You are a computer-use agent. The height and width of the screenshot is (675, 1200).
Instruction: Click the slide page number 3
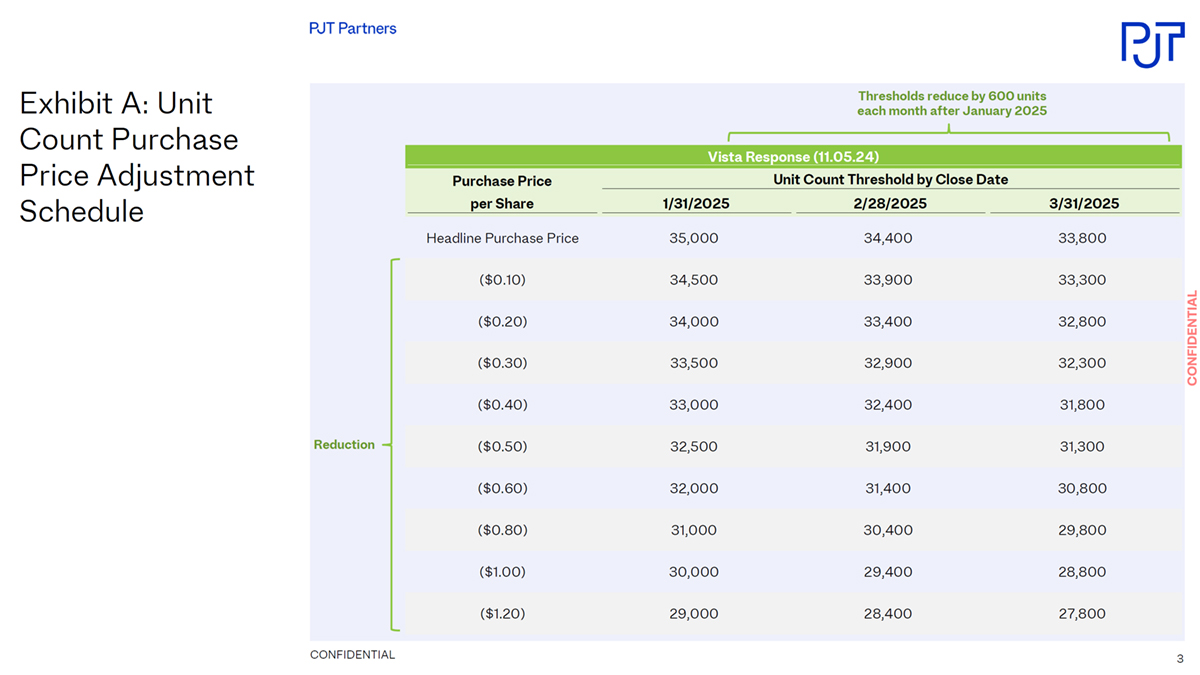coord(1180,659)
